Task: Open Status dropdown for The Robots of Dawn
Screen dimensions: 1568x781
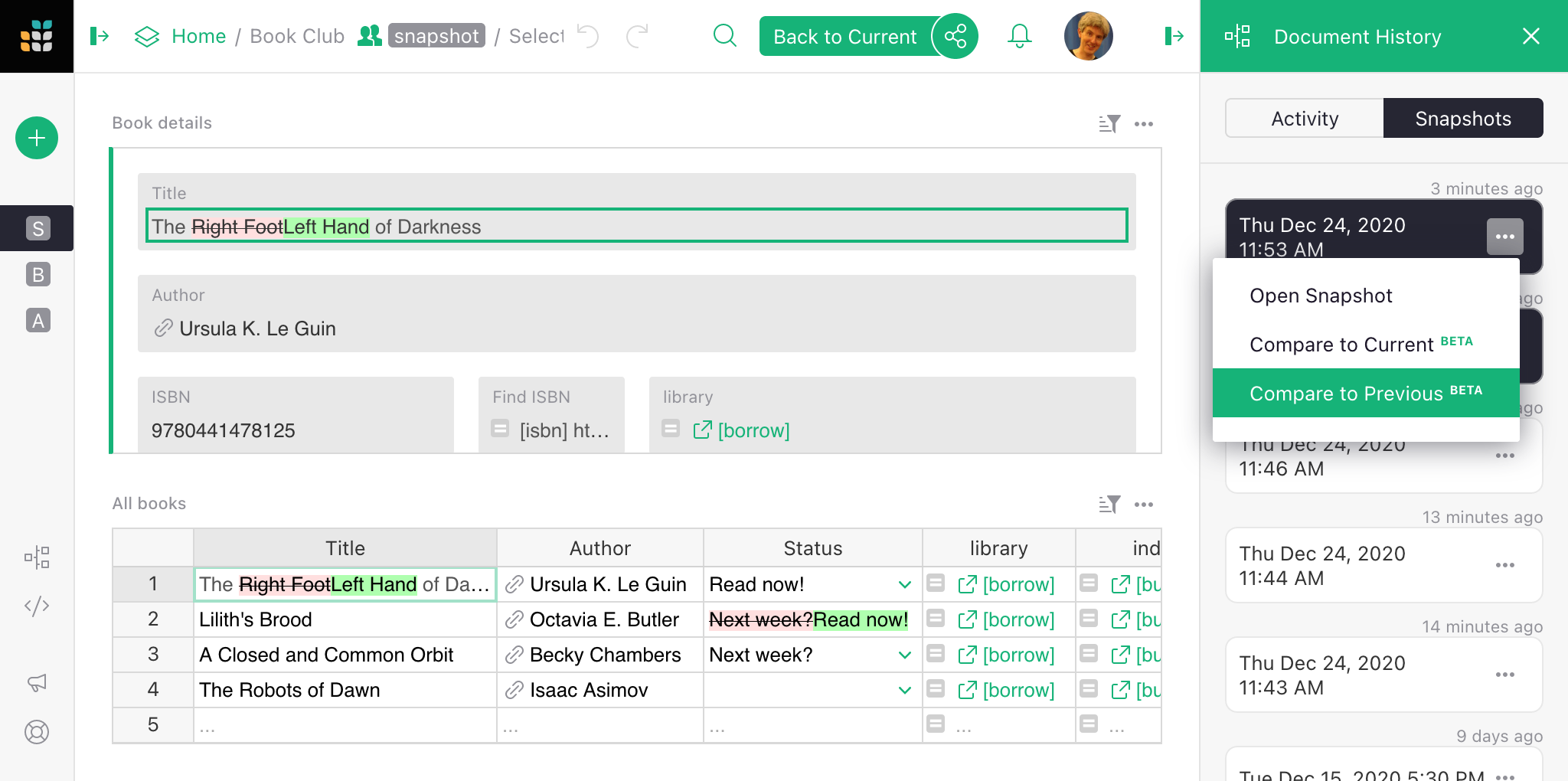Action: 904,691
